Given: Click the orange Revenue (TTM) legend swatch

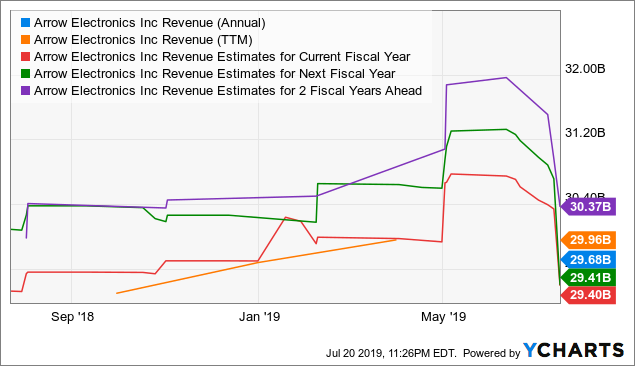Looking at the screenshot, I should [26, 40].
